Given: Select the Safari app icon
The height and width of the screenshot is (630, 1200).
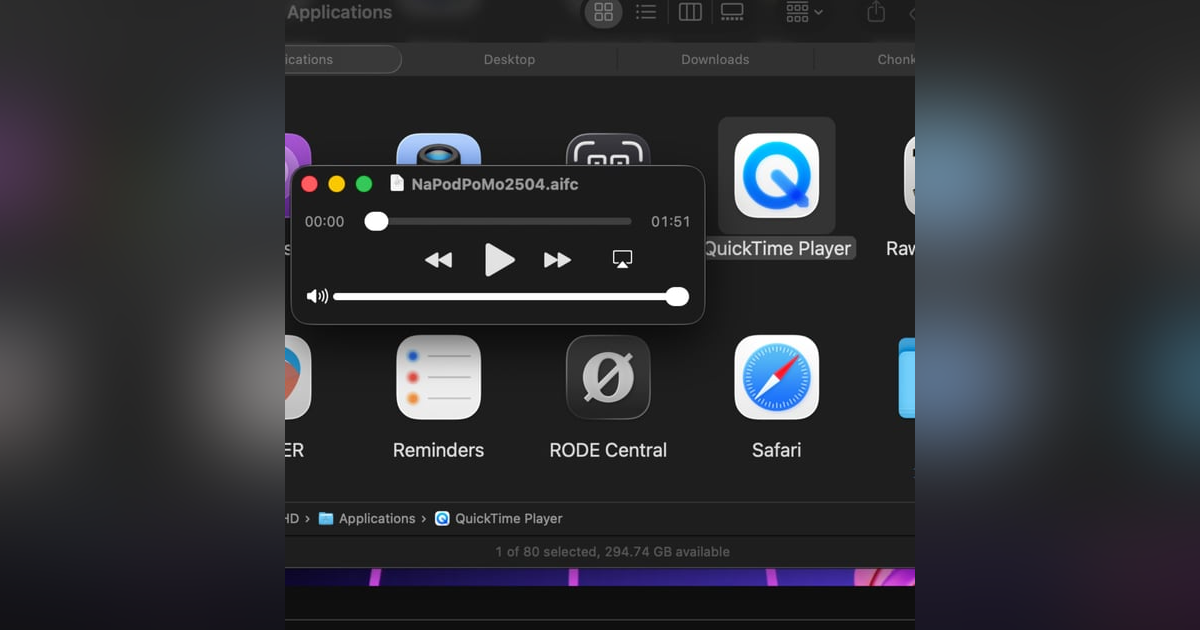Looking at the screenshot, I should (x=776, y=378).
